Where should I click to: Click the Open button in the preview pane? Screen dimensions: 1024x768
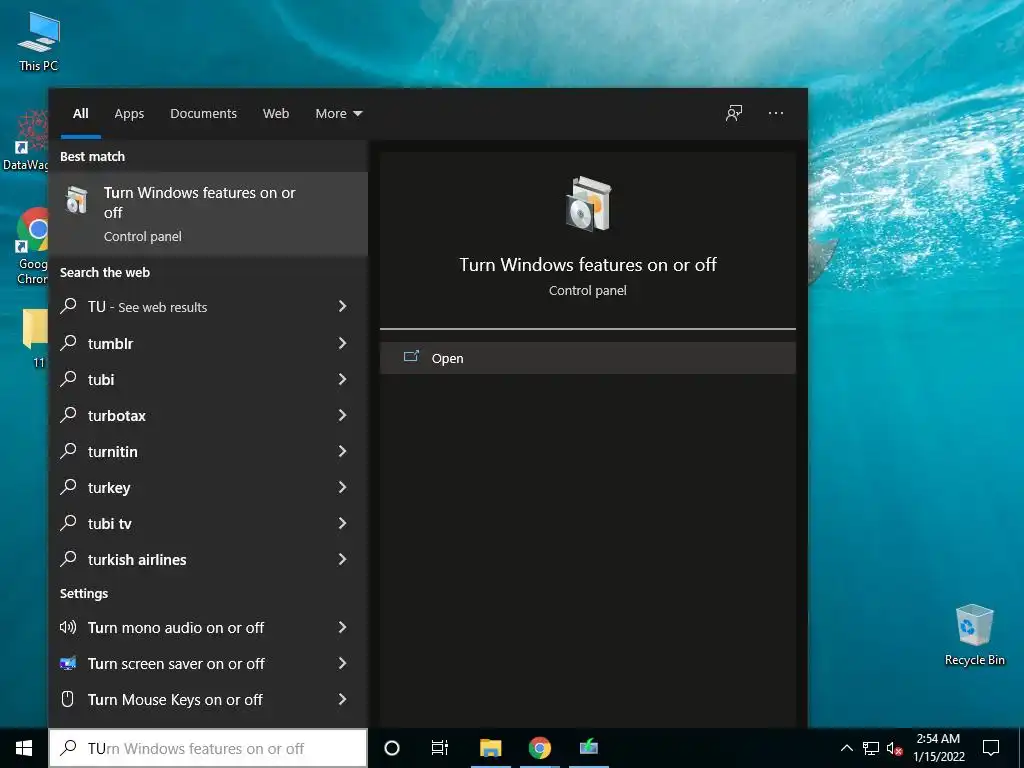(x=588, y=358)
